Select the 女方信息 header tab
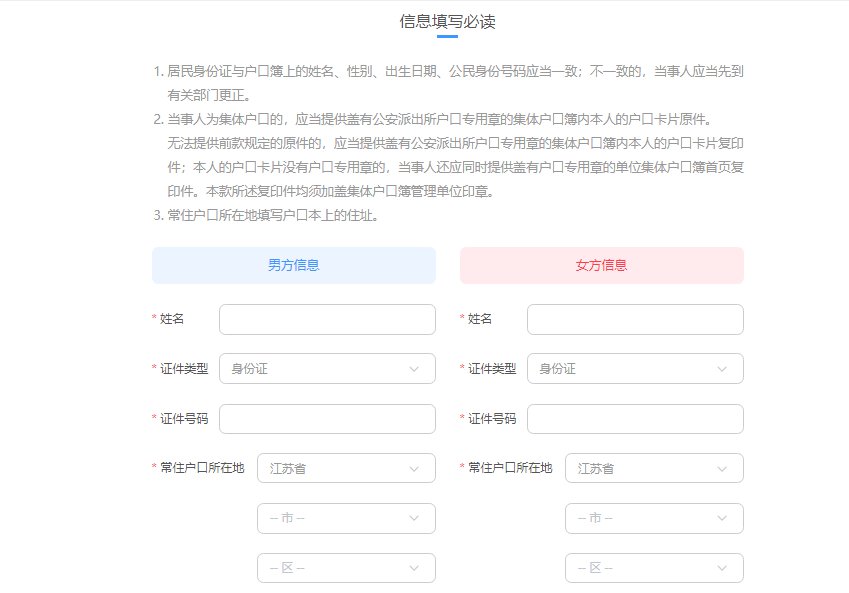The width and height of the screenshot is (849, 593). click(602, 266)
